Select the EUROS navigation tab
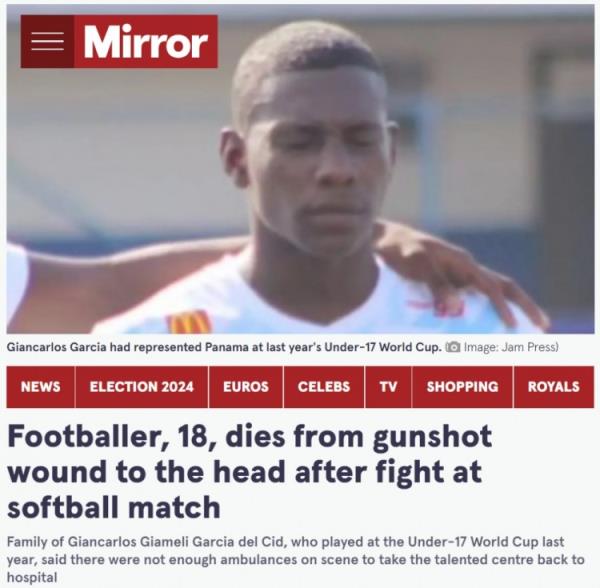The height and width of the screenshot is (588, 600). click(x=246, y=387)
